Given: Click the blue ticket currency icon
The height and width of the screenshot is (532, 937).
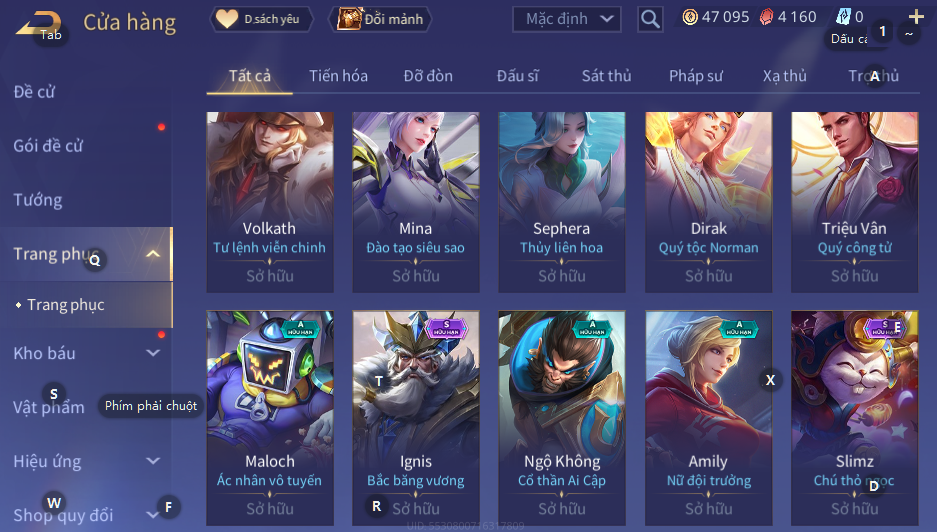Looking at the screenshot, I should pos(843,17).
